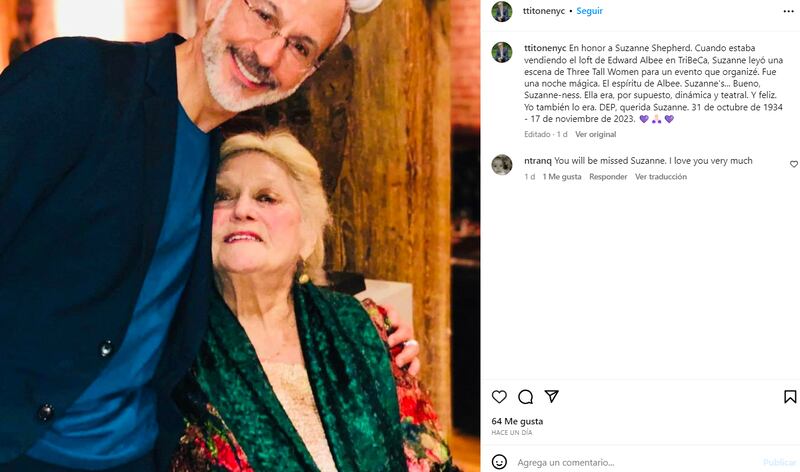This screenshot has width=800, height=472.
Task: Toggle save post bookmark icon
Action: coord(790,397)
